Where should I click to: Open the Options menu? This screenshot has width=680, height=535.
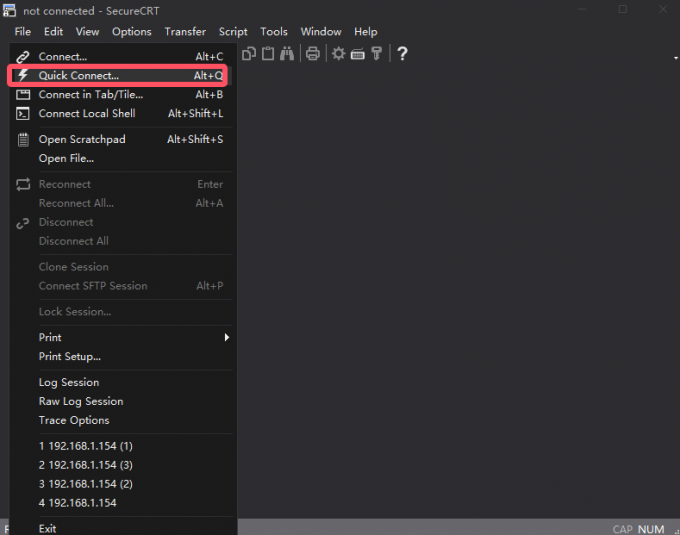[132, 32]
